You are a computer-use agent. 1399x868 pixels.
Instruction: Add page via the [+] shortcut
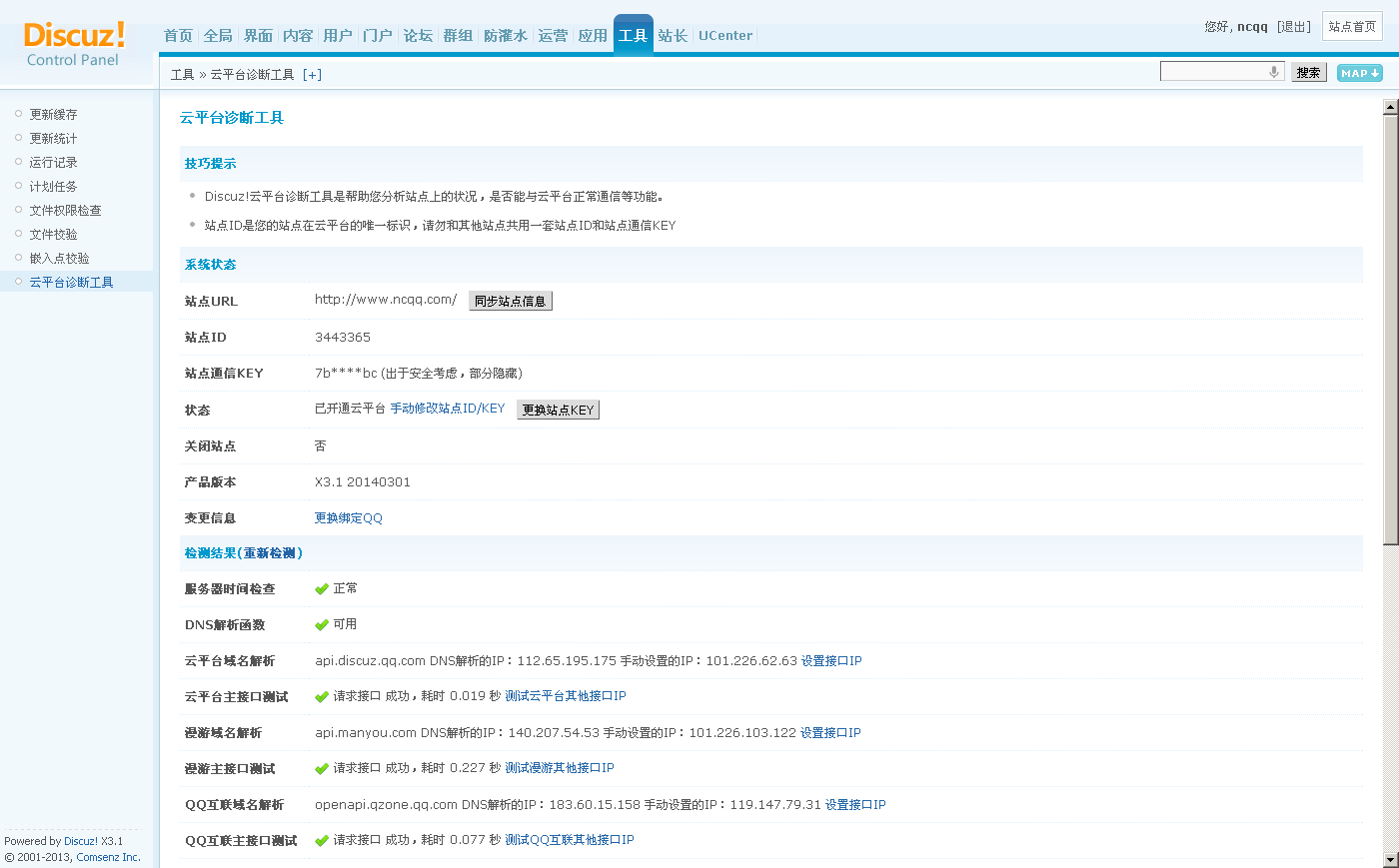point(312,75)
